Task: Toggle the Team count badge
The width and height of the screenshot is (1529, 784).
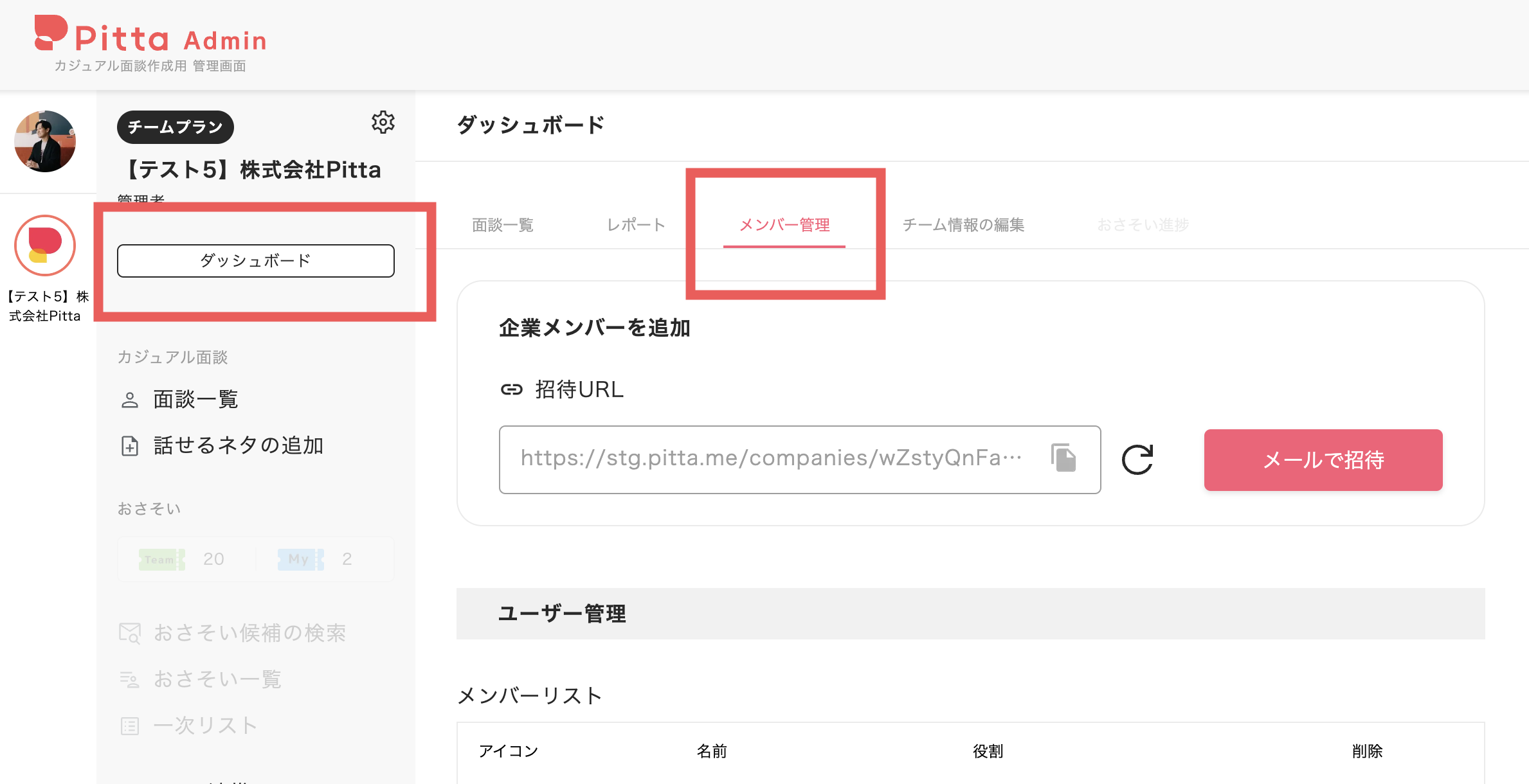Action: (161, 558)
